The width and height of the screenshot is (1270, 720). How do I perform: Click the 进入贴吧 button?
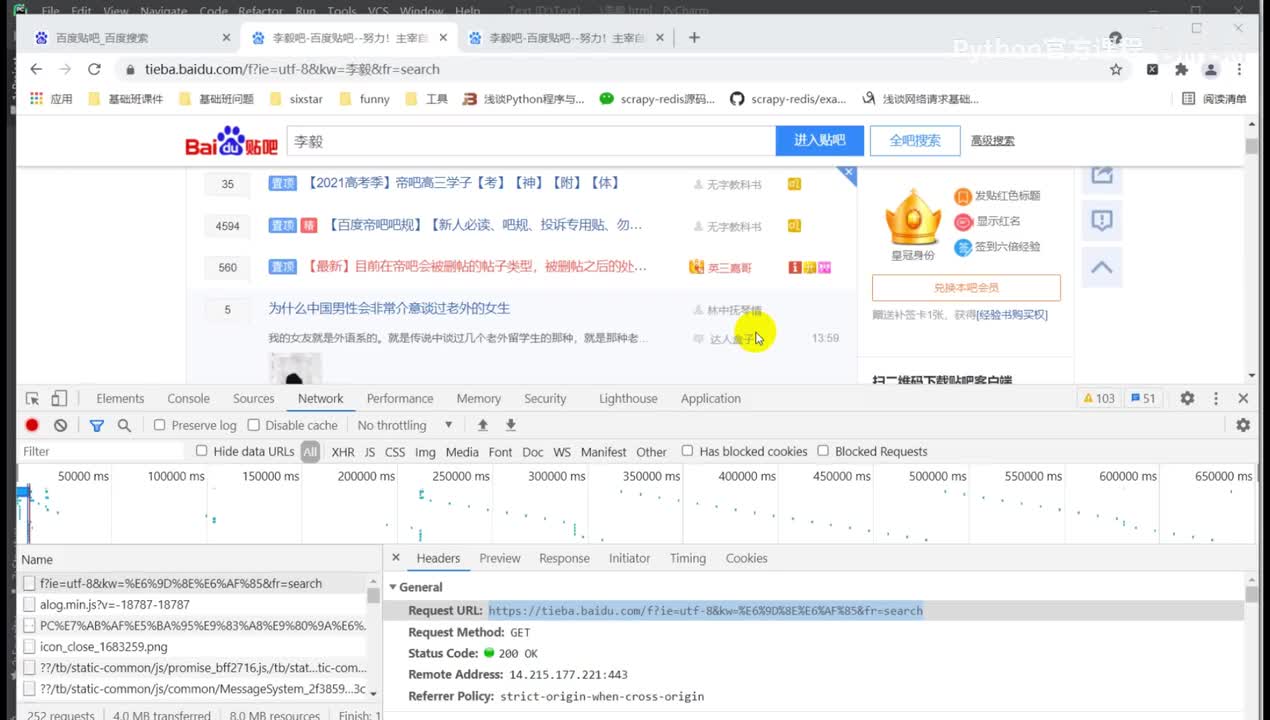pyautogui.click(x=819, y=140)
